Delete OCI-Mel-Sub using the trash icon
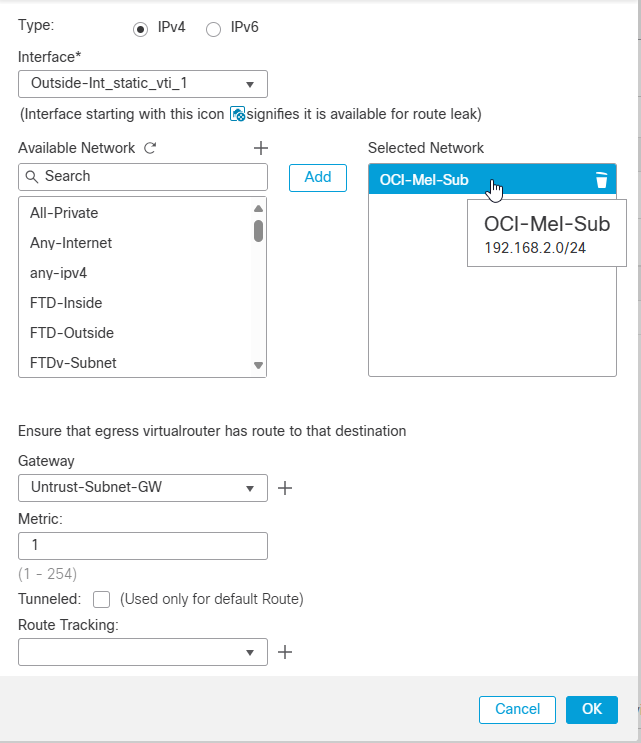This screenshot has width=641, height=743. (601, 180)
